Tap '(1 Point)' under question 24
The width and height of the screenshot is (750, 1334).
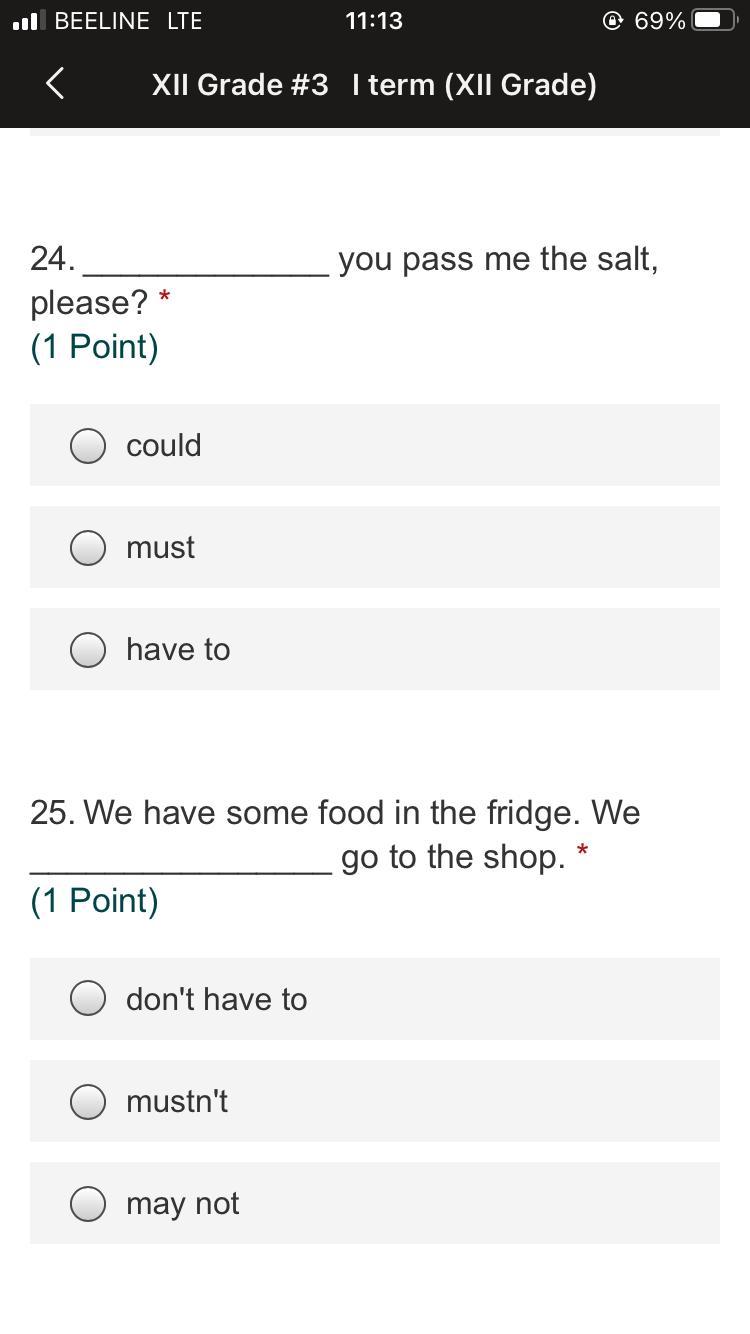[x=94, y=347]
